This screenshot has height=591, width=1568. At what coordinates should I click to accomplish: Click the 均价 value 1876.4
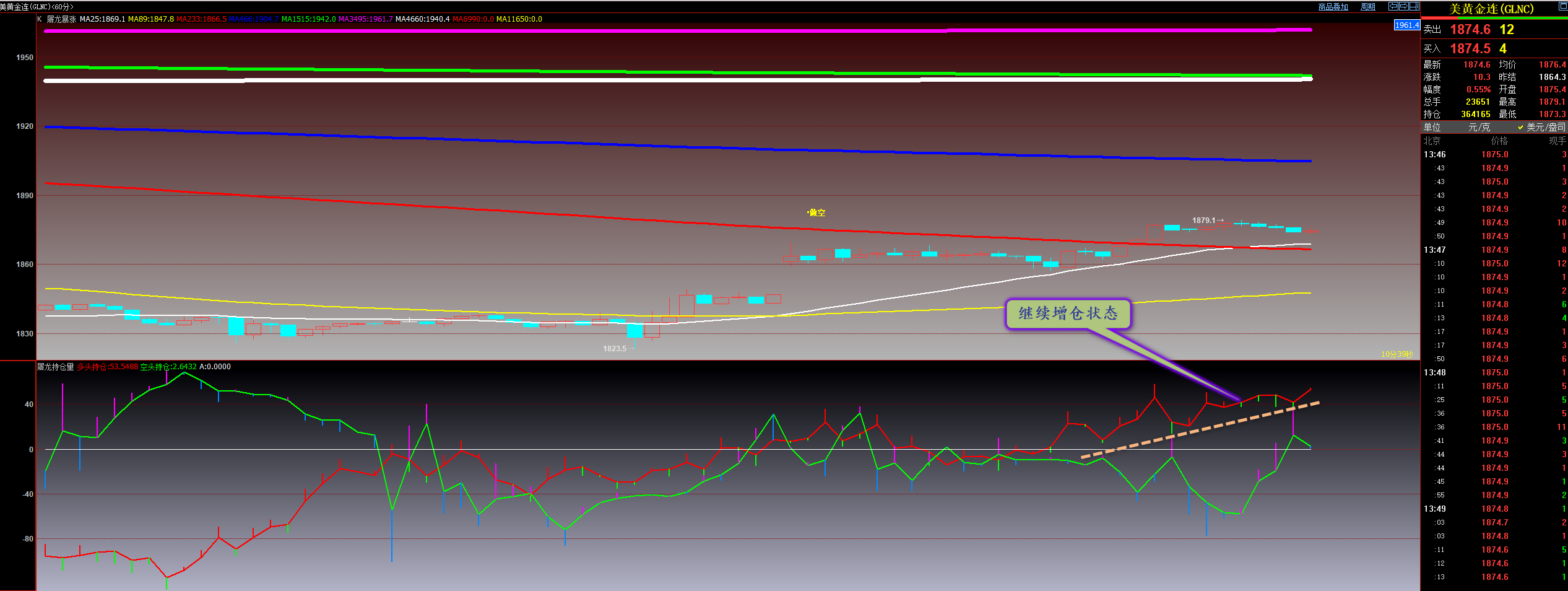1552,64
